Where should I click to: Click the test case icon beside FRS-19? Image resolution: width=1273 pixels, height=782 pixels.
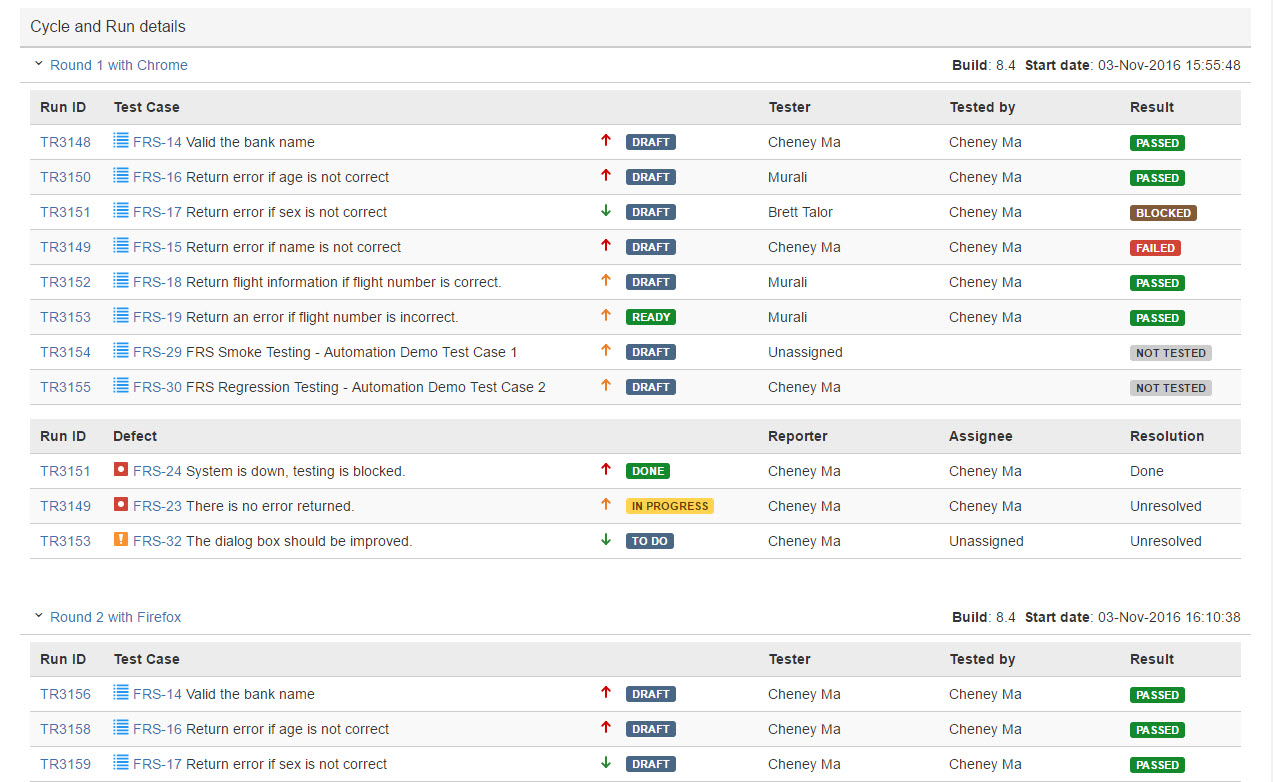[121, 315]
